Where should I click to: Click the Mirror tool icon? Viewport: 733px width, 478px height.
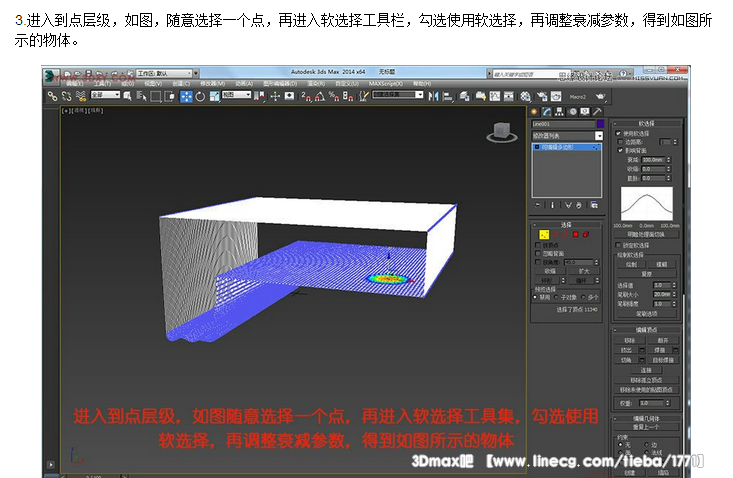(433, 96)
